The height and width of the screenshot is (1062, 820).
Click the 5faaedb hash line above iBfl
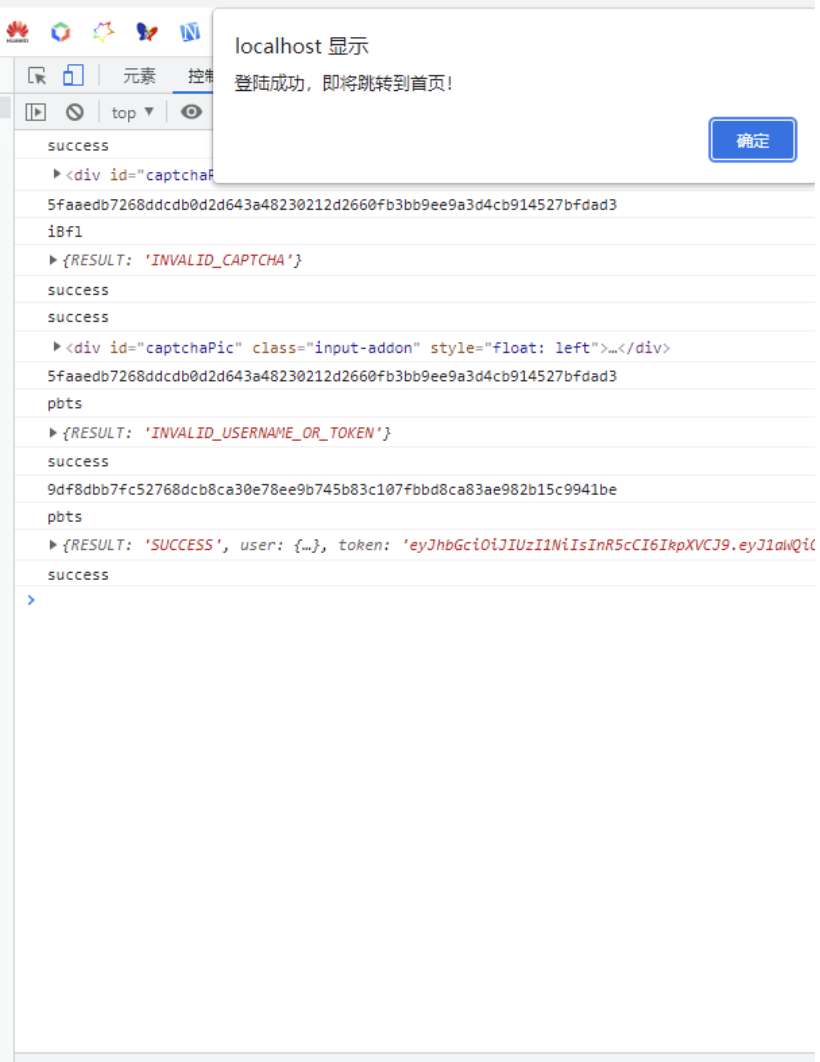[x=332, y=205]
